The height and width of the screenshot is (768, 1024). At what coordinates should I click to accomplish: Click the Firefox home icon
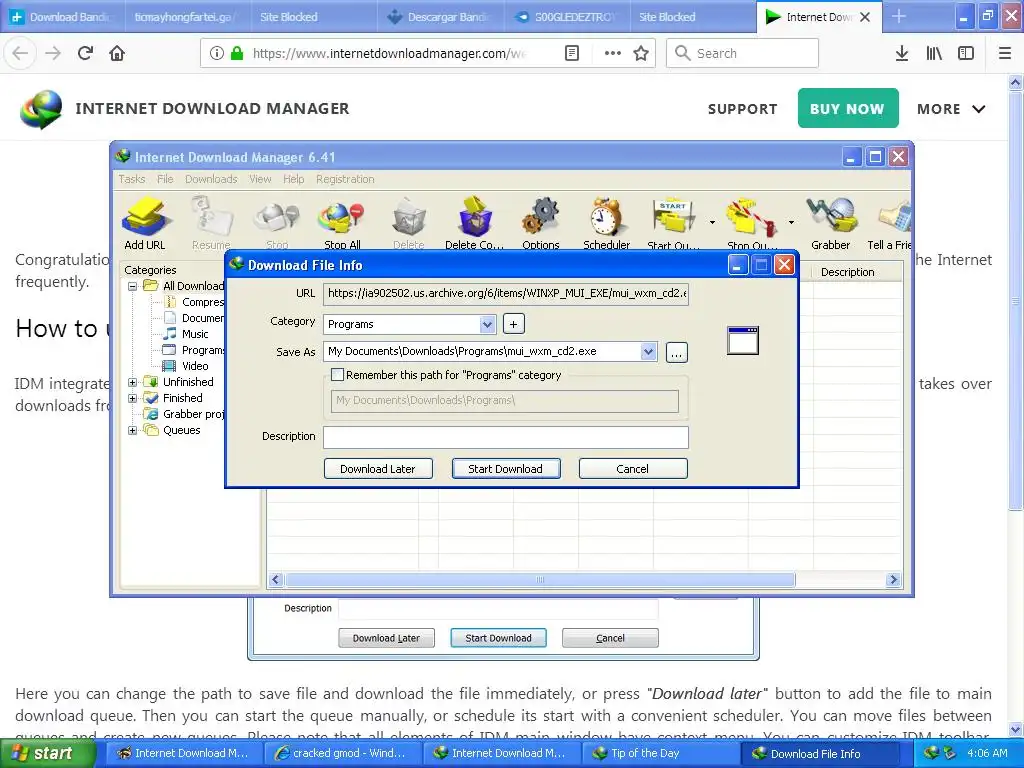(117, 53)
